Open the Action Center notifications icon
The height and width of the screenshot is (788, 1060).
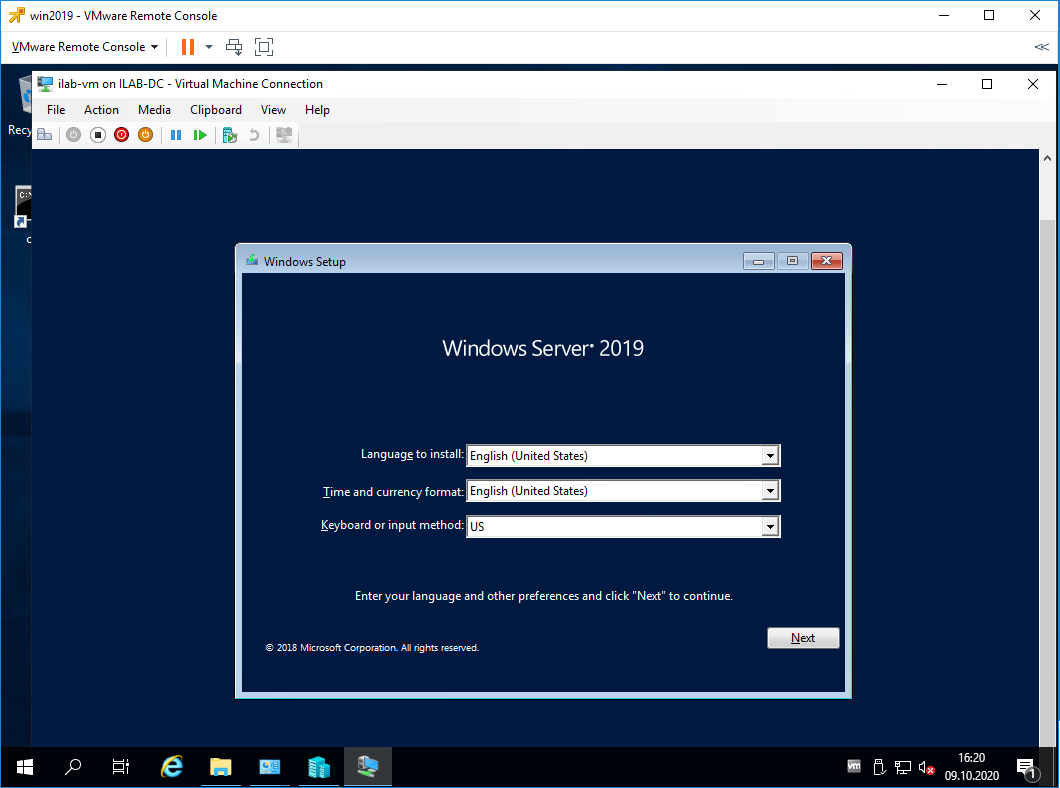coord(1026,768)
